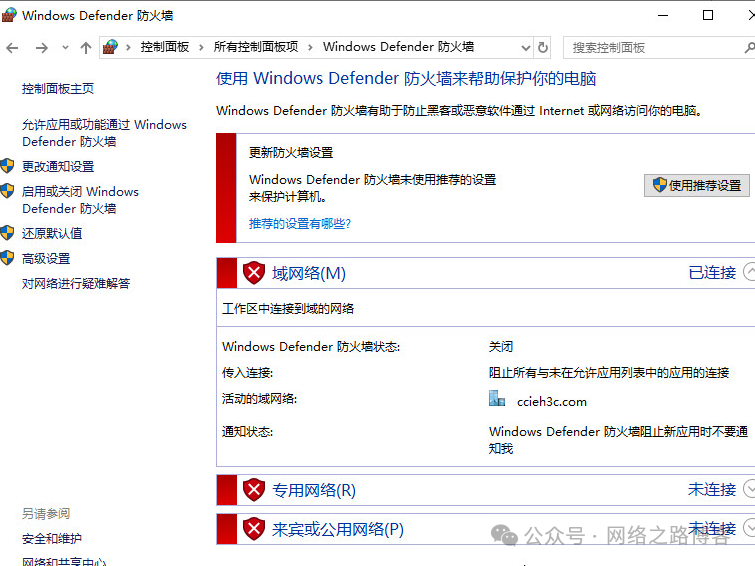The width and height of the screenshot is (755, 566).
Task: Click 还原默认值 link
Action: (x=52, y=234)
